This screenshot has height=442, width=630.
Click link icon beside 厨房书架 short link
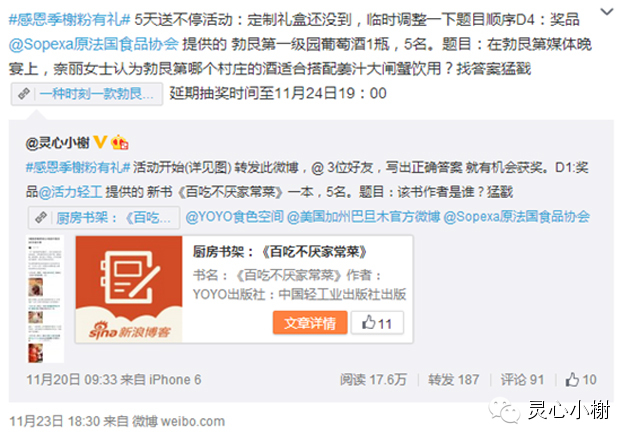click(41, 217)
